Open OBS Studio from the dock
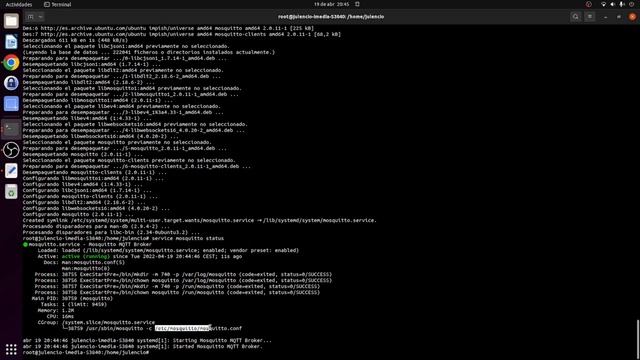The image size is (640, 360). [x=11, y=150]
